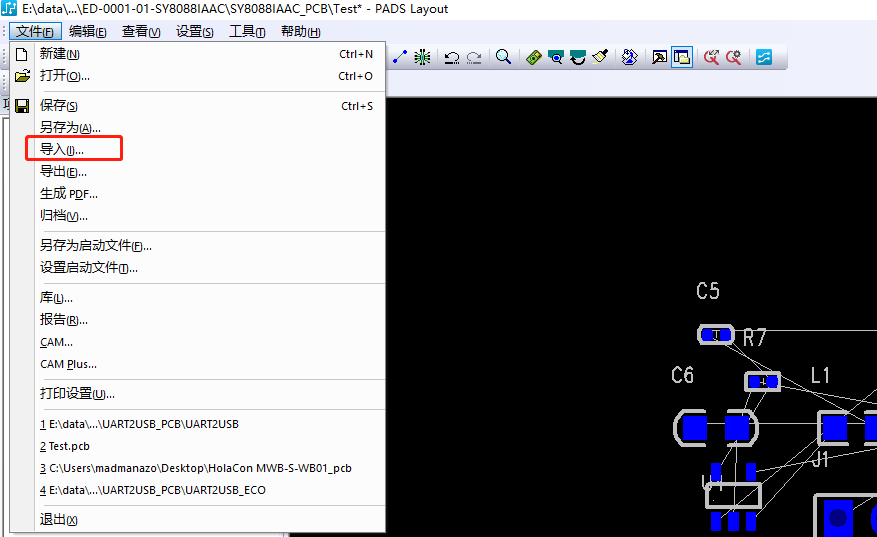This screenshot has width=877, height=537.
Task: Choose 导入 (Import) from the File menu
Action: click(62, 150)
